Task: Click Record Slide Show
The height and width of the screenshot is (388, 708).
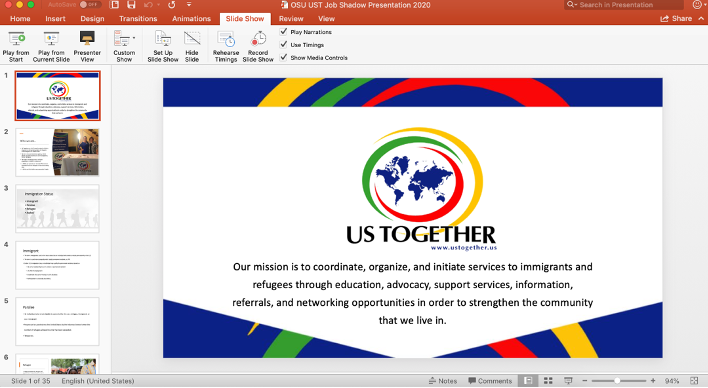Action: point(258,47)
